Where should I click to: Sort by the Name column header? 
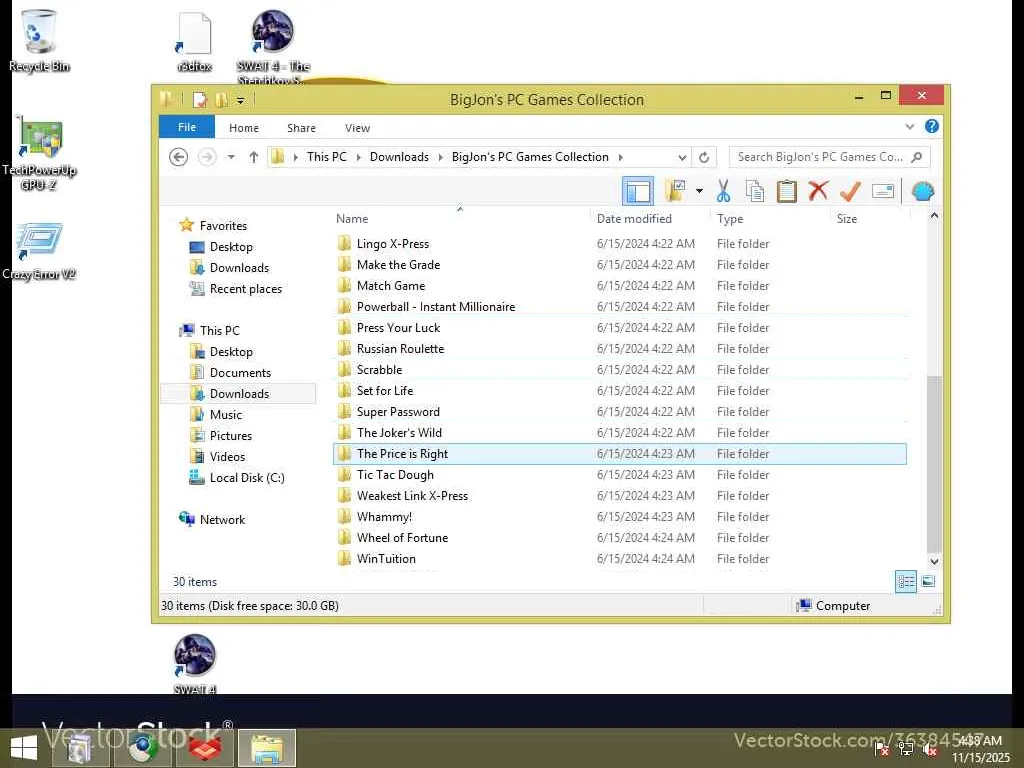click(x=352, y=219)
